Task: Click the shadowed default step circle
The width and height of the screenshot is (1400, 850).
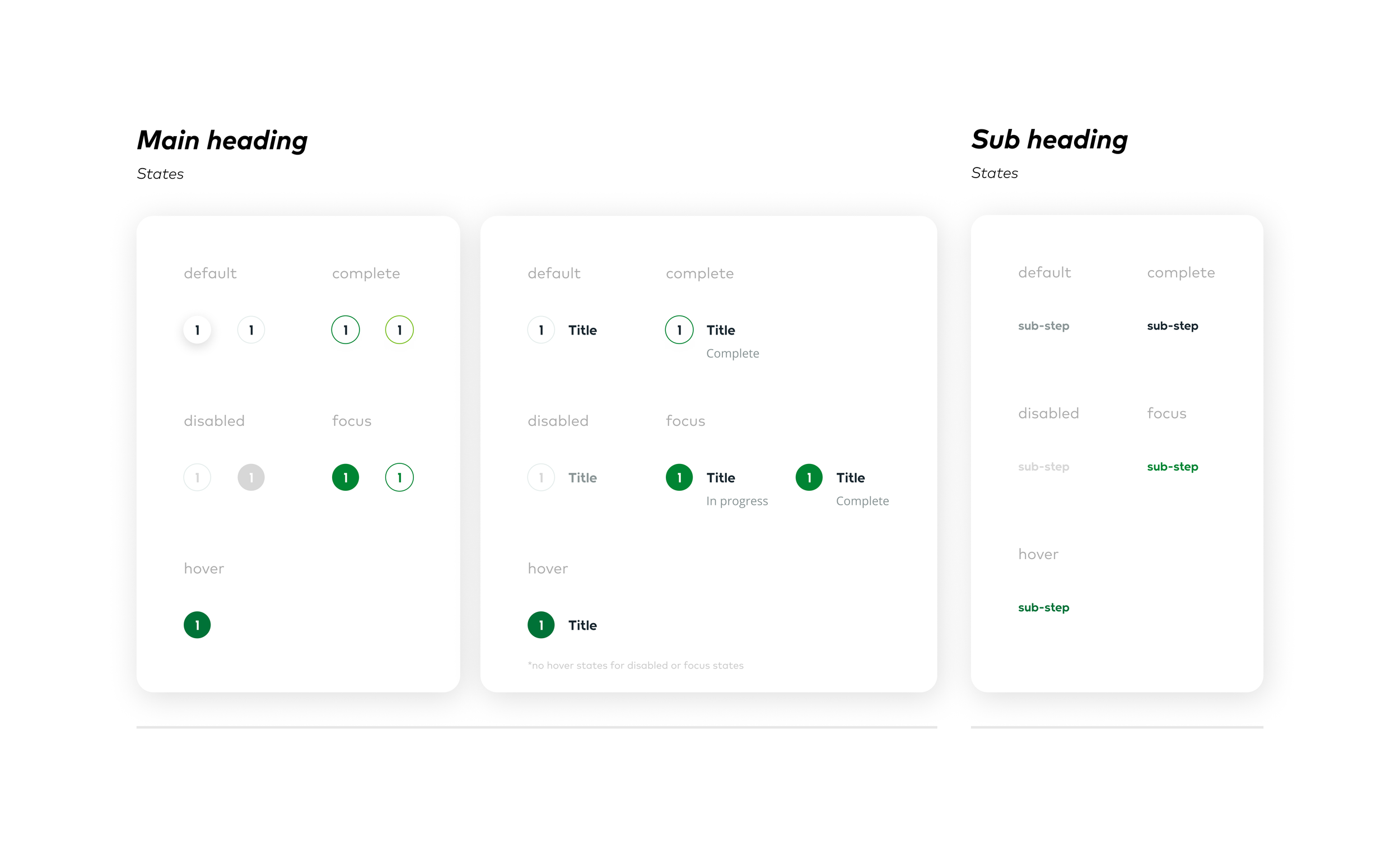Action: [197, 330]
